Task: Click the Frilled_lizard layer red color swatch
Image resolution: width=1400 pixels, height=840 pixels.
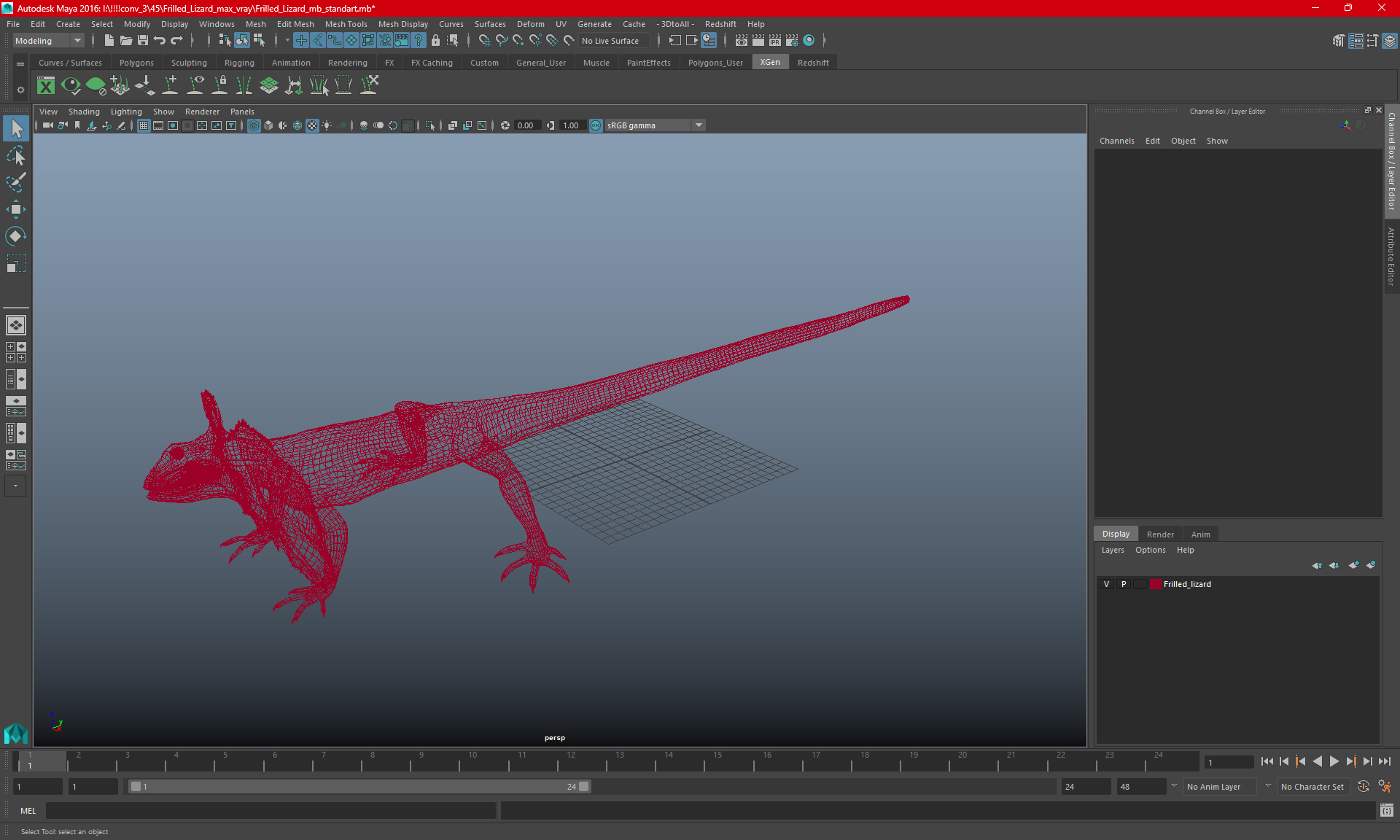Action: pos(1155,584)
